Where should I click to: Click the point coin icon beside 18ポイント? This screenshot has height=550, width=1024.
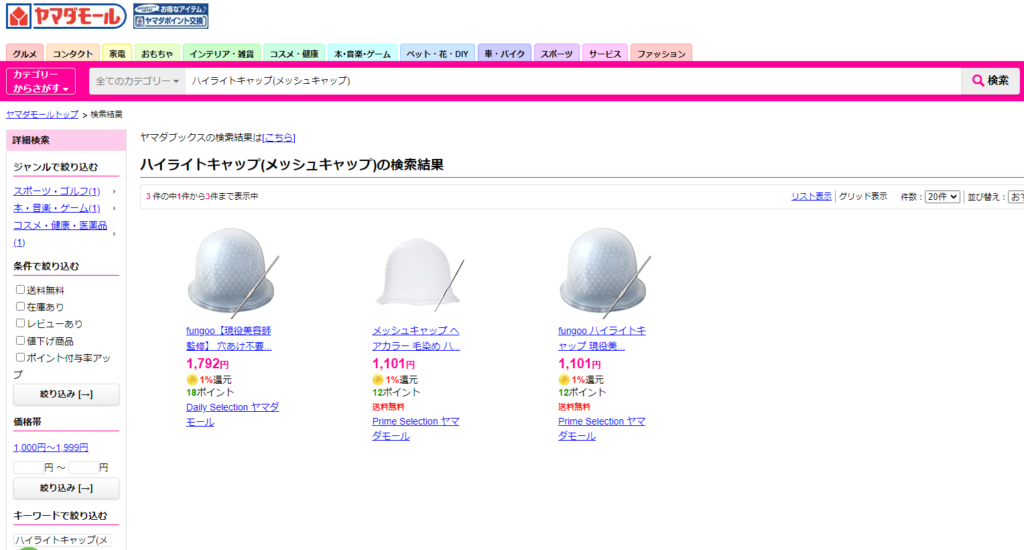coord(192,380)
